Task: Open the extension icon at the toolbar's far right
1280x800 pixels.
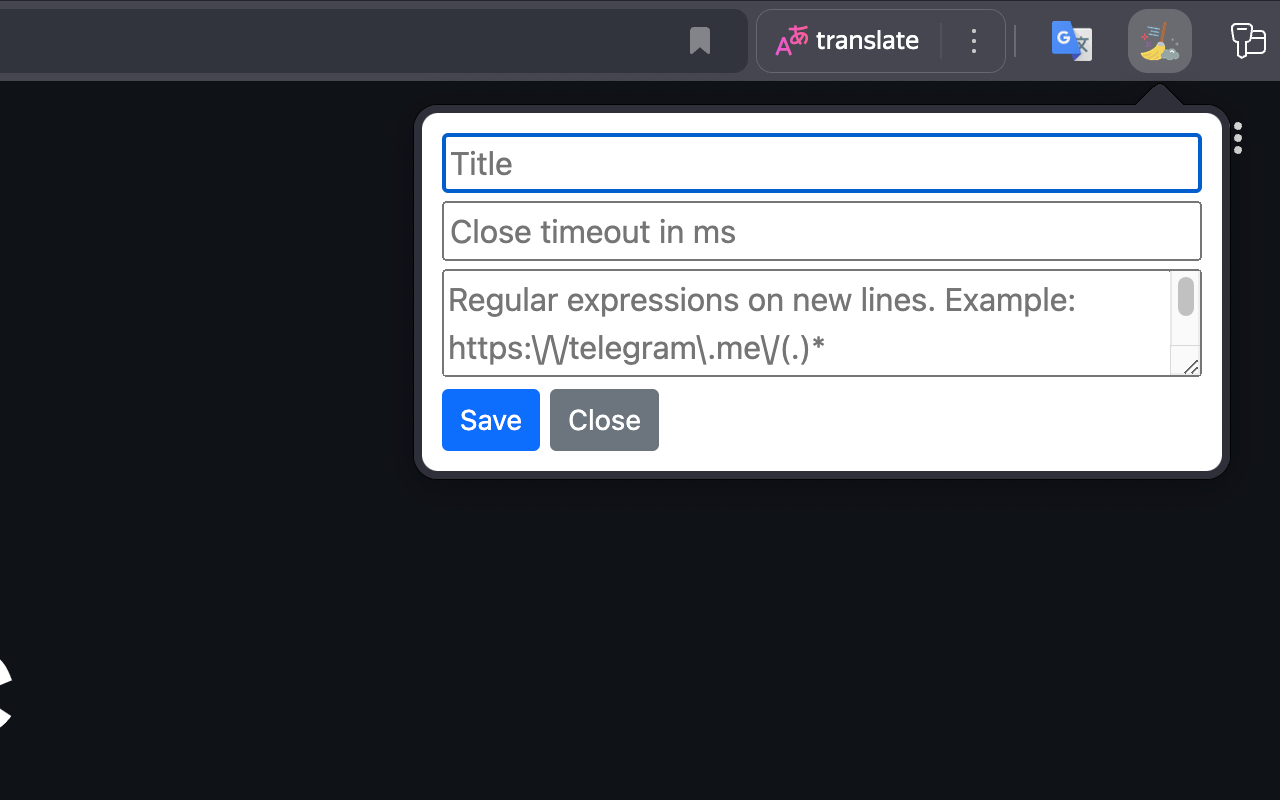Action: [1248, 41]
